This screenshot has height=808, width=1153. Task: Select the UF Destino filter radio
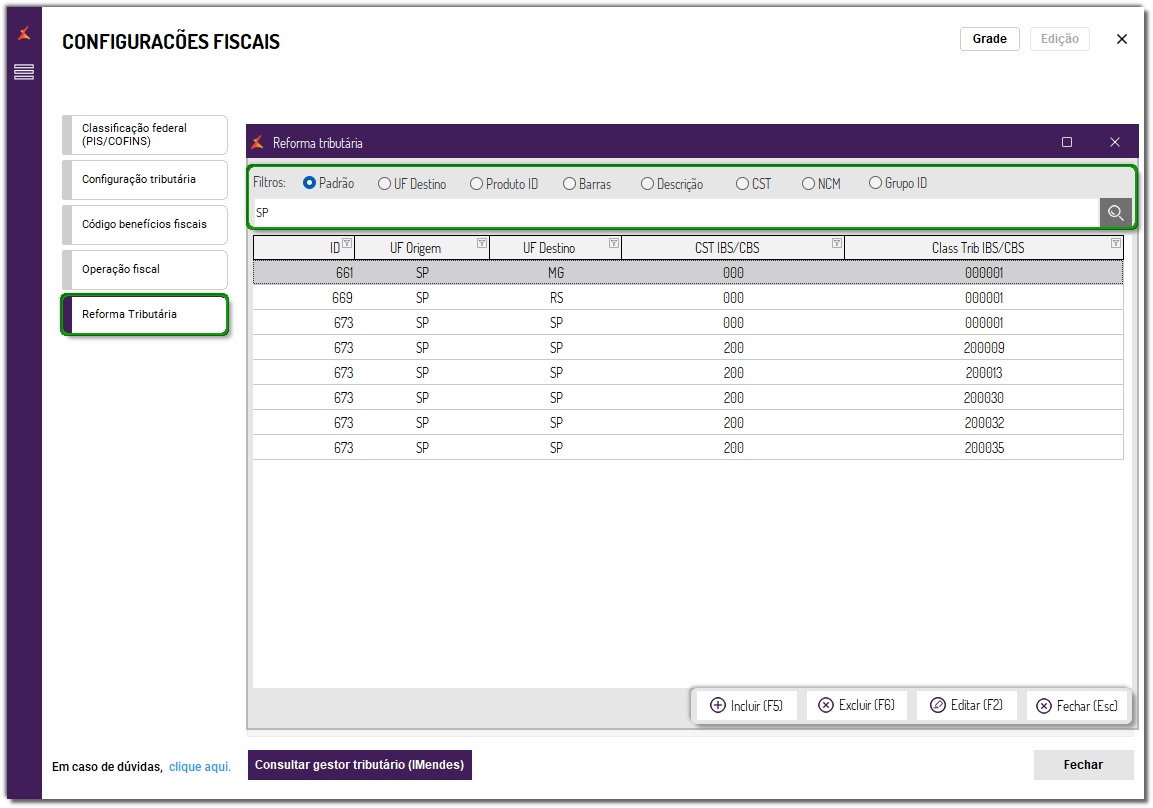tap(385, 184)
